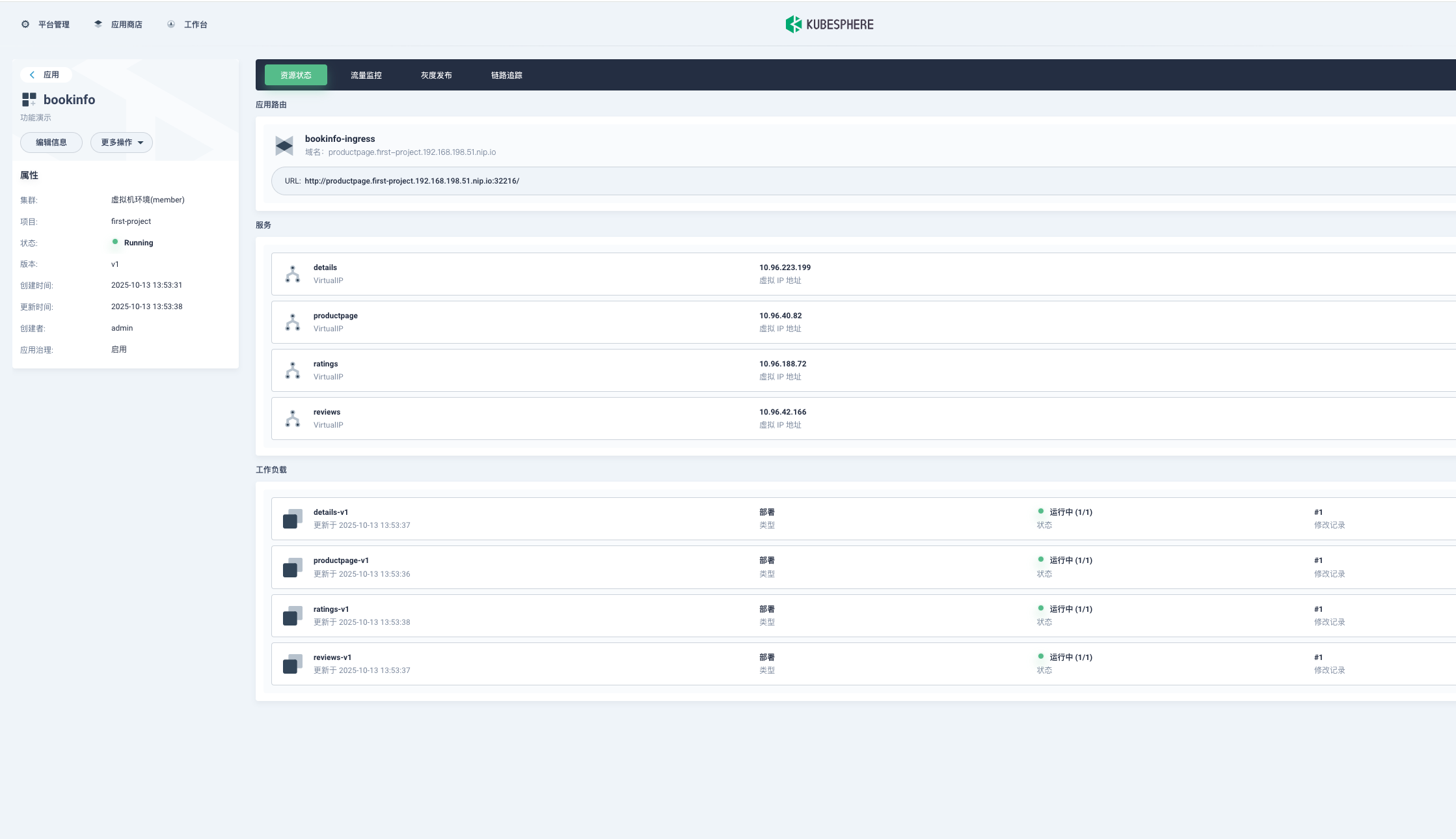
Task: Click the bookinfo app icon in sidebar
Action: [x=29, y=100]
